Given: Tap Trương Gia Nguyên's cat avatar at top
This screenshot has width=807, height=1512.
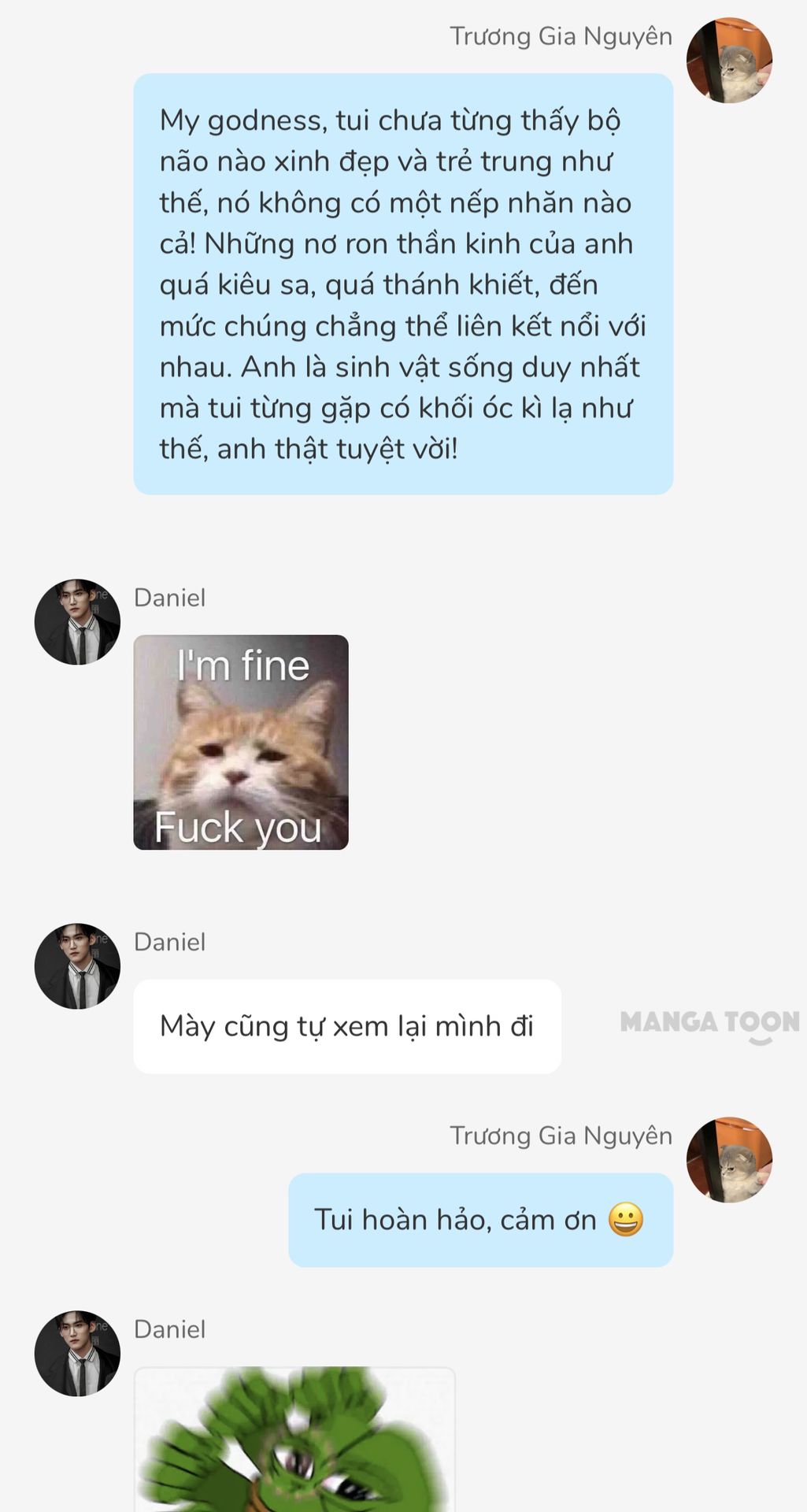Looking at the screenshot, I should click(x=729, y=61).
